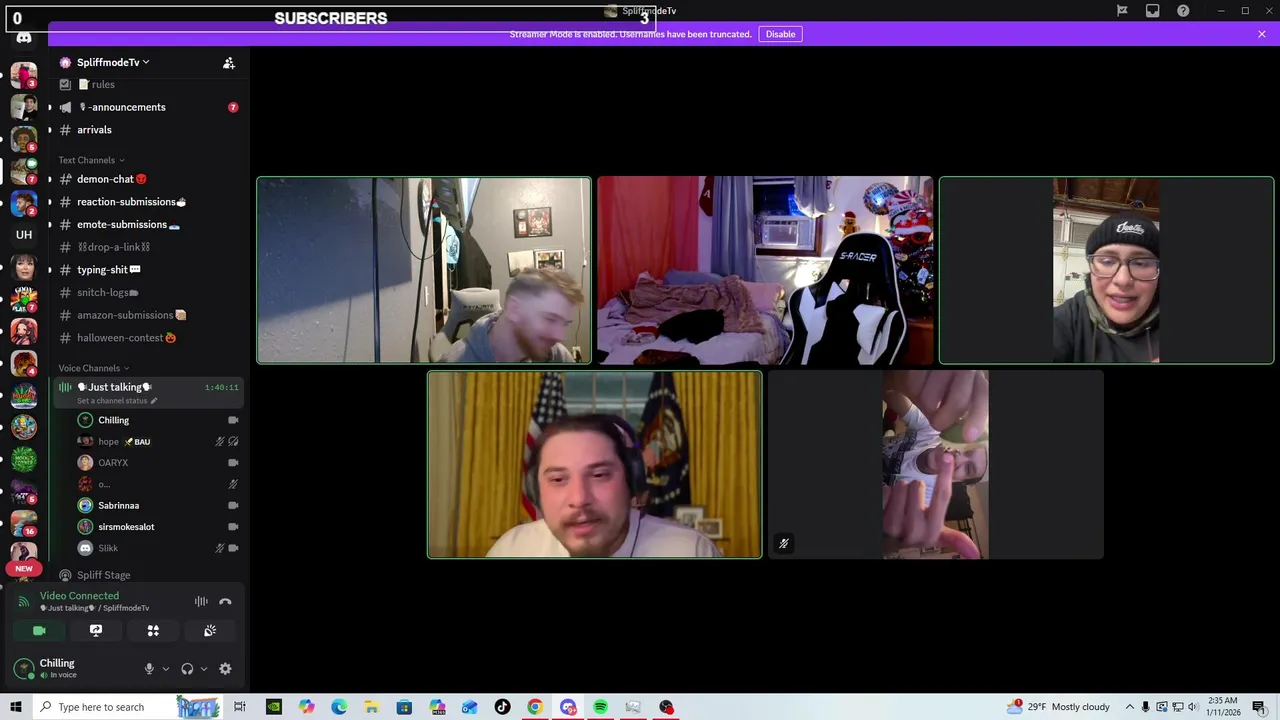Screen dimensions: 1280x720
Task: Select user hope in voice list
Action: [158, 442]
